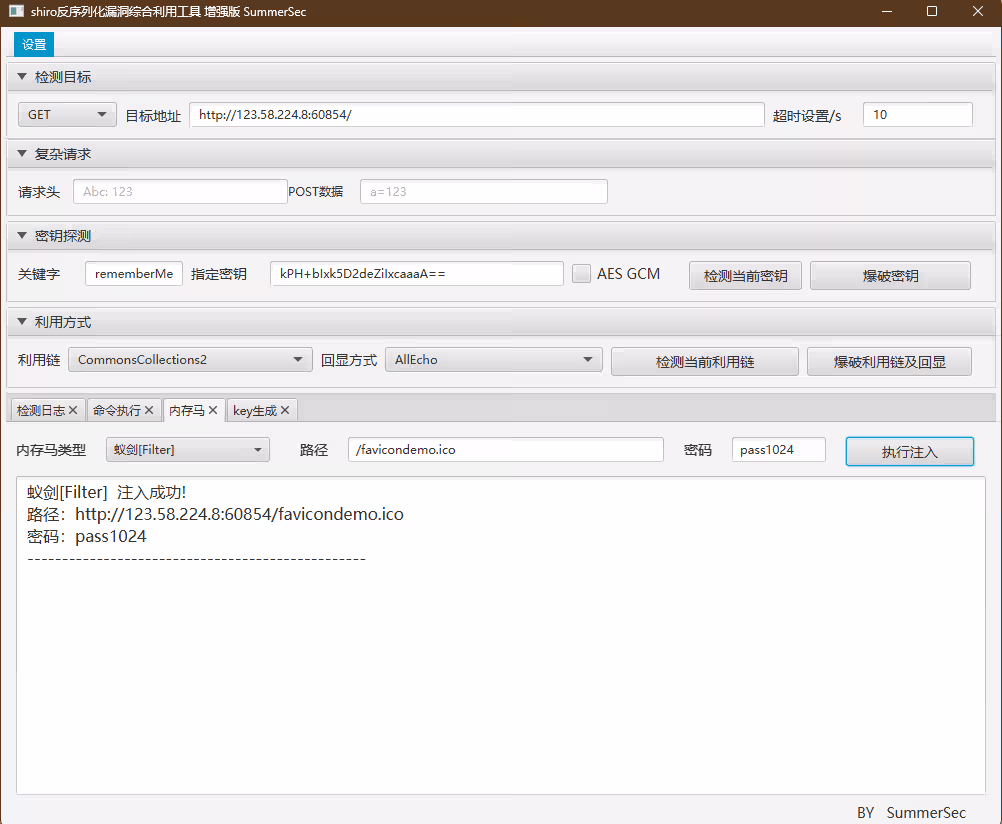Image resolution: width=1002 pixels, height=824 pixels.
Task: Switch to the 命令执行 tab
Action: click(x=116, y=410)
